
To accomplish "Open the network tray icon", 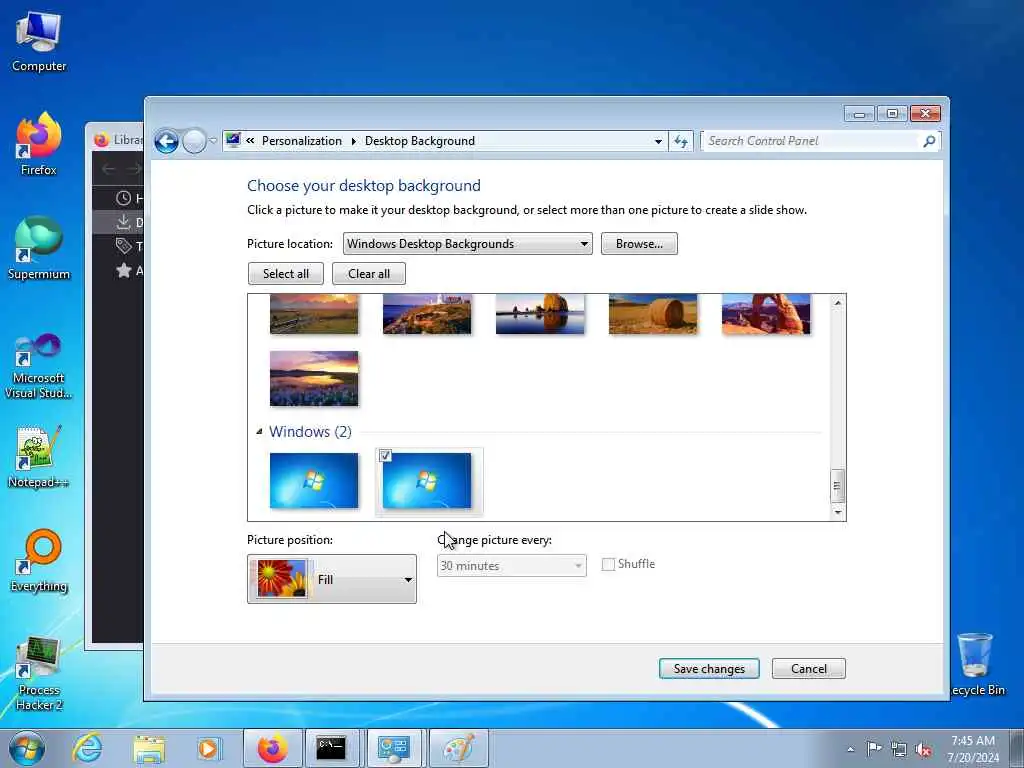I will pyautogui.click(x=899, y=750).
